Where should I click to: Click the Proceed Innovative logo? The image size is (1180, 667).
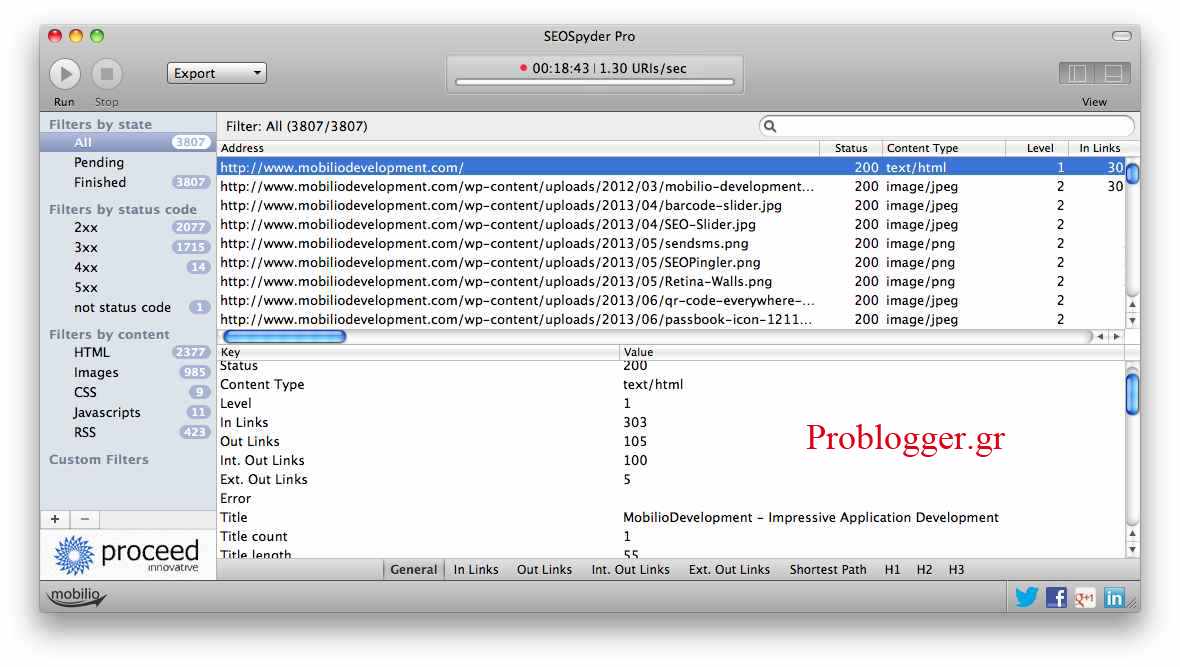pyautogui.click(x=126, y=555)
